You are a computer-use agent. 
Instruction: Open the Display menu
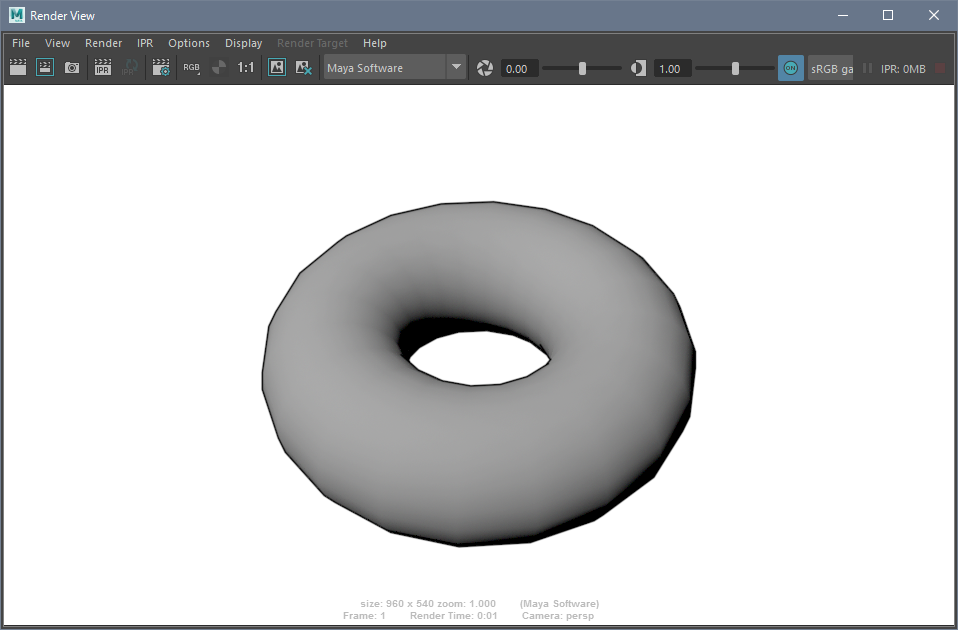(x=243, y=43)
